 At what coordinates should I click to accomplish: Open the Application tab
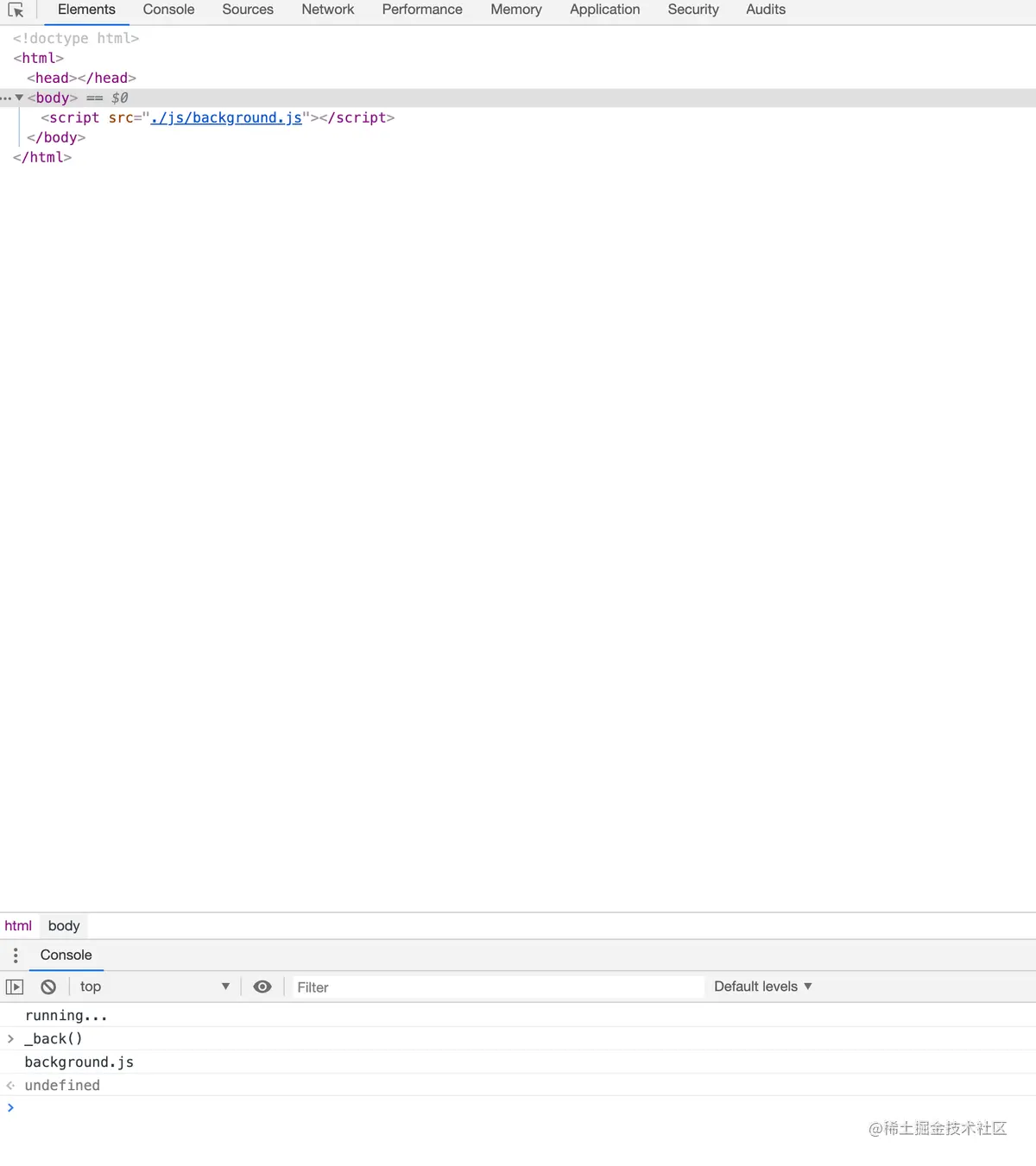(605, 9)
